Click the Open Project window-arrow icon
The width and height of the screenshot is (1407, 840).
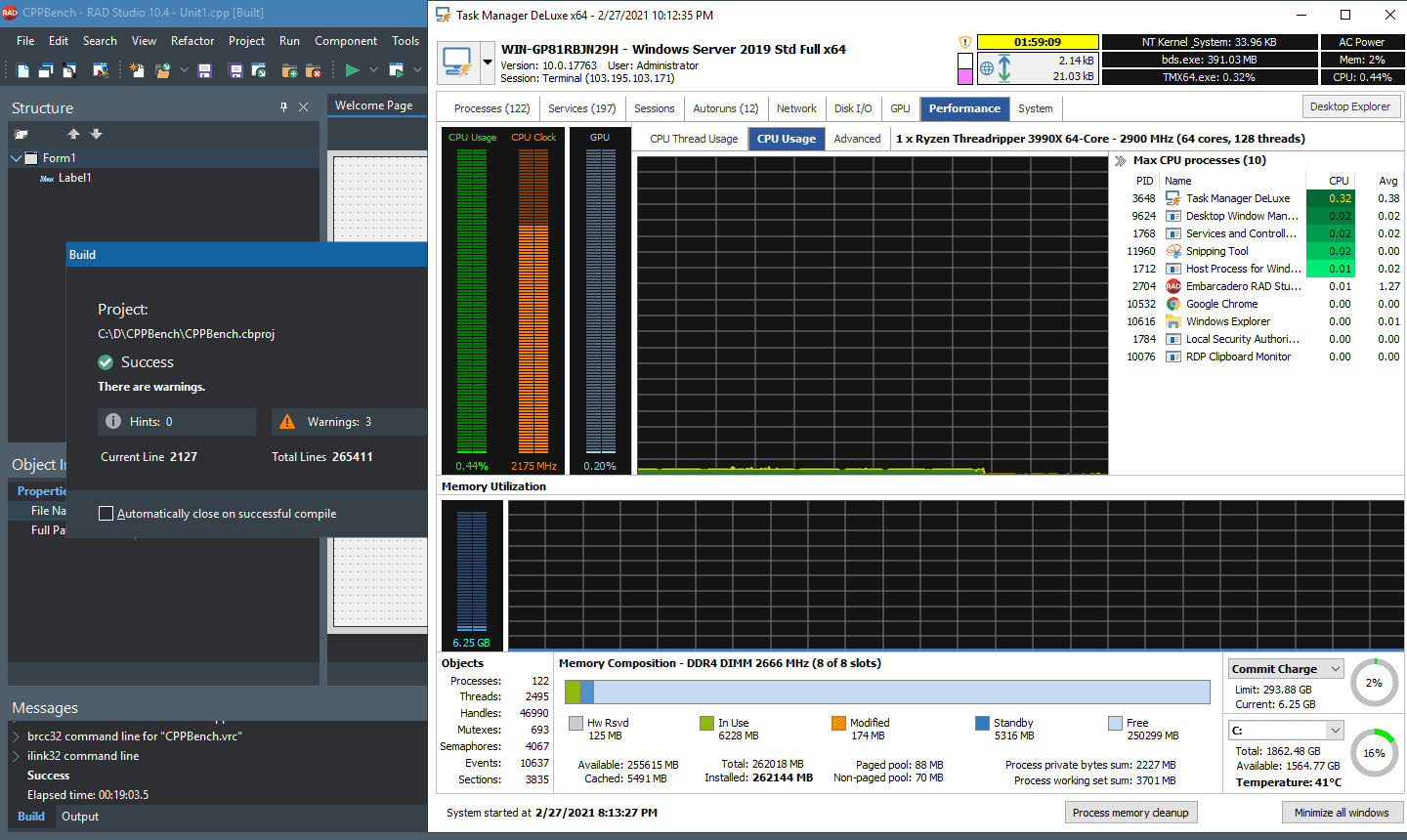259,70
